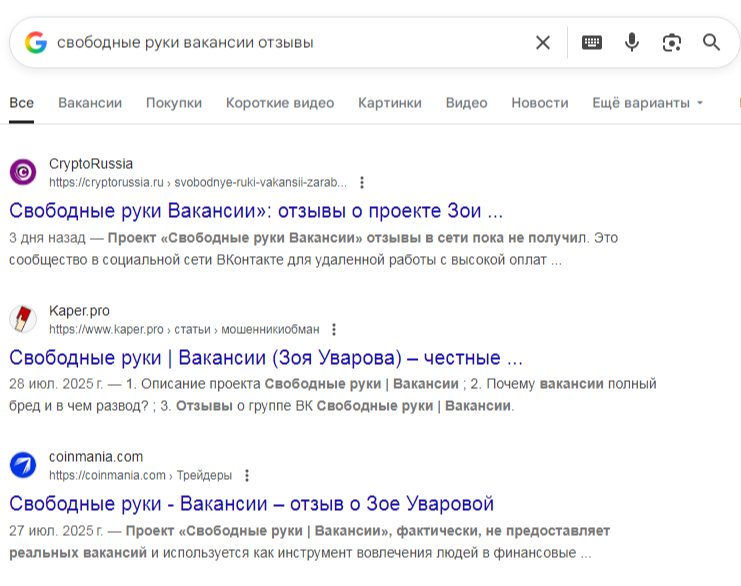Click the snippet date '28 июл. 2025 г.'
The width and height of the screenshot is (741, 586).
[56, 384]
